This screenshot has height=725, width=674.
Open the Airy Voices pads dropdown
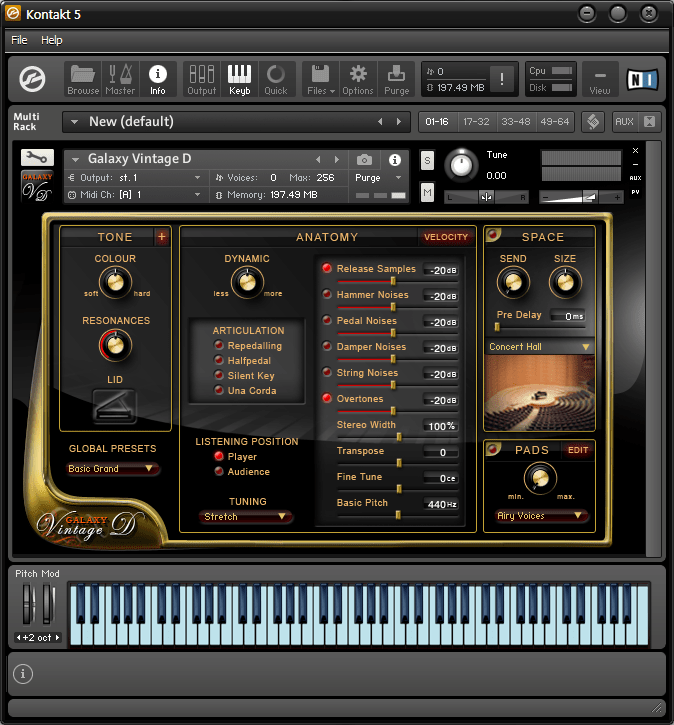point(541,516)
